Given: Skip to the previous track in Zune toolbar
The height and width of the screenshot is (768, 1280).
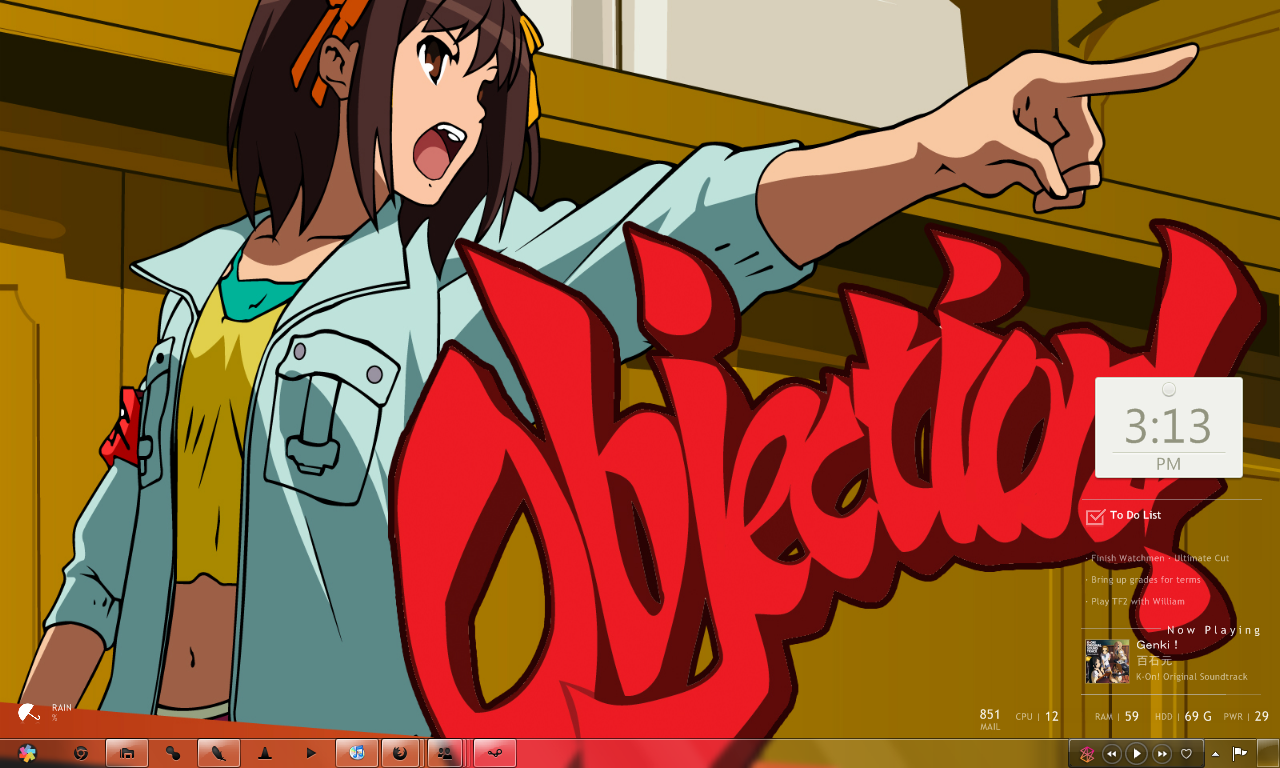Looking at the screenshot, I should point(1112,754).
